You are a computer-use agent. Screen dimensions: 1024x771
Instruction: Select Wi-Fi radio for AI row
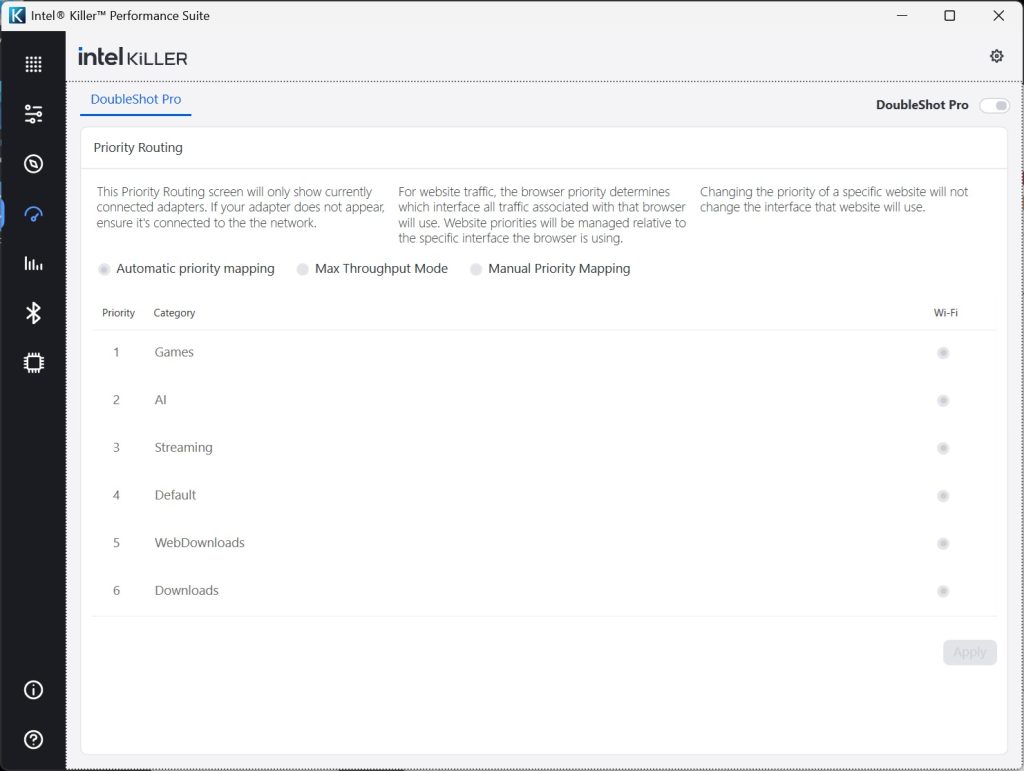pos(943,401)
